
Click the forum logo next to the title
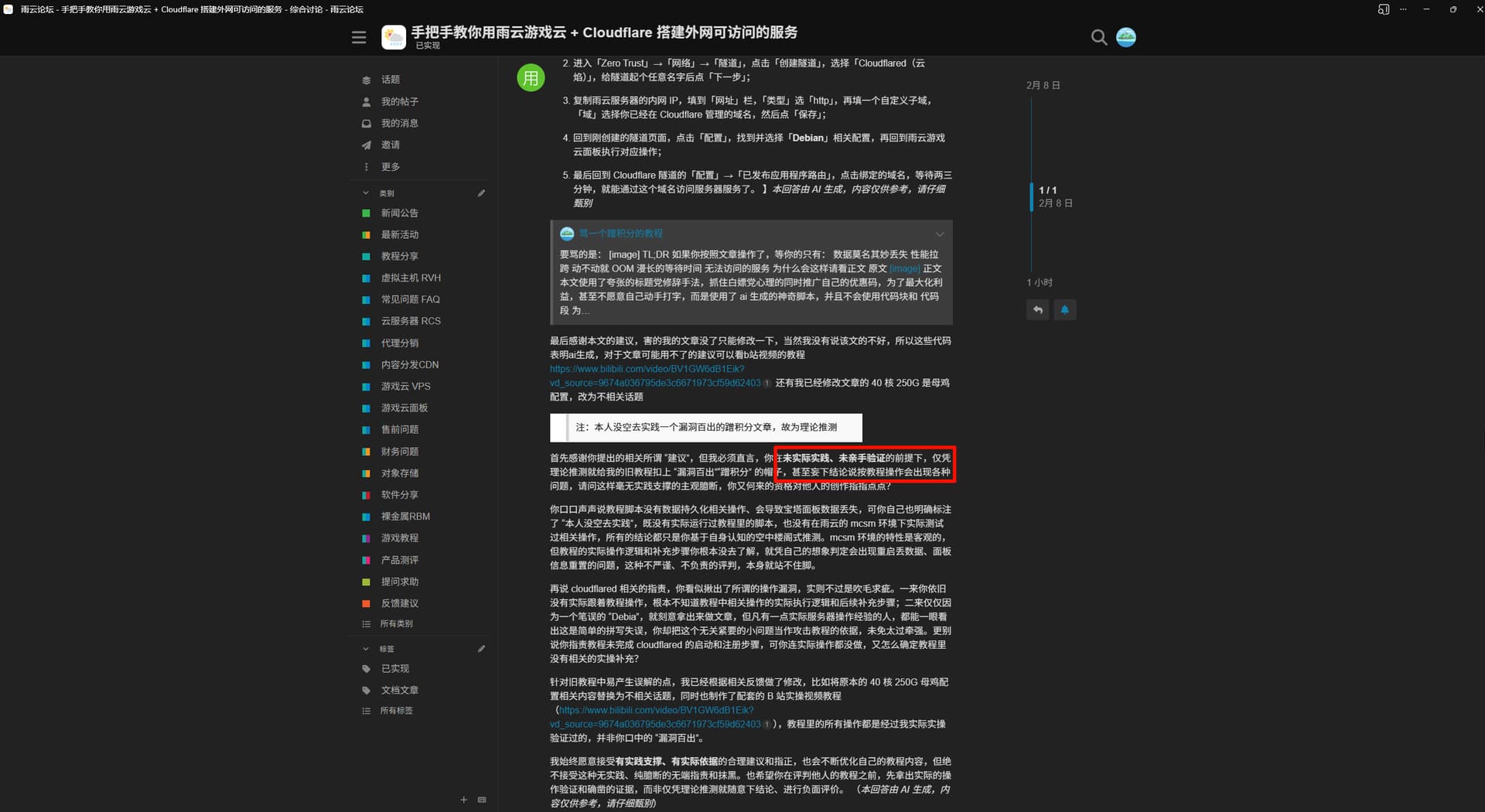point(394,37)
